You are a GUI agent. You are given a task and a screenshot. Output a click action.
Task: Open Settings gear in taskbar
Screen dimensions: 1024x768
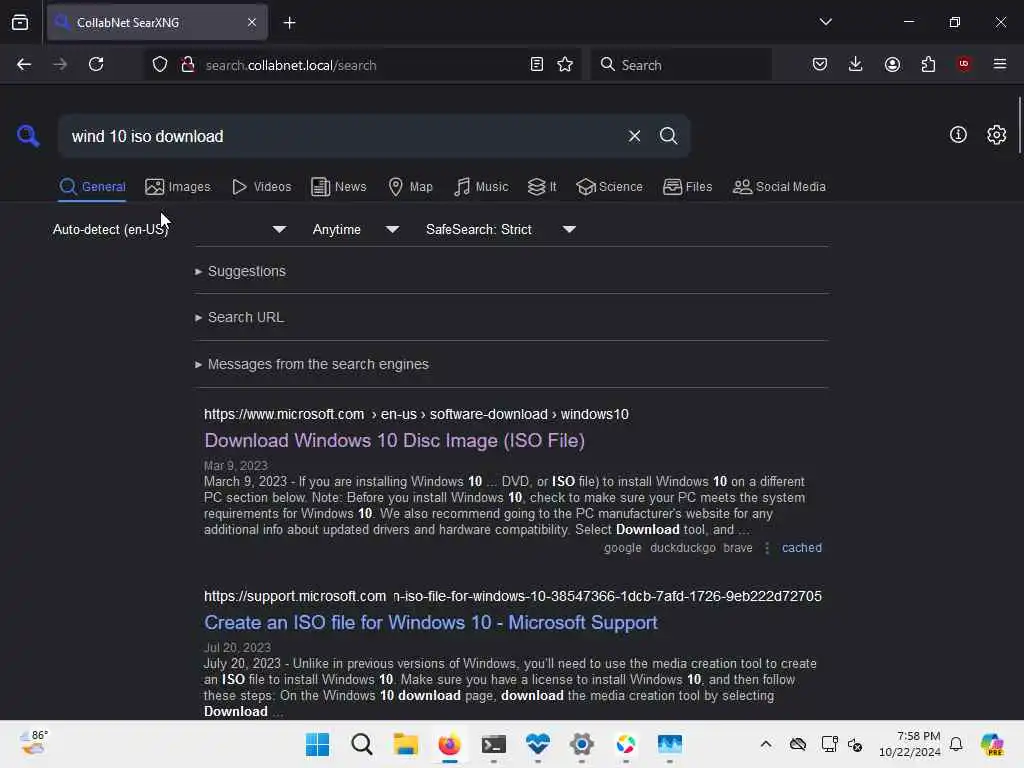pos(581,744)
